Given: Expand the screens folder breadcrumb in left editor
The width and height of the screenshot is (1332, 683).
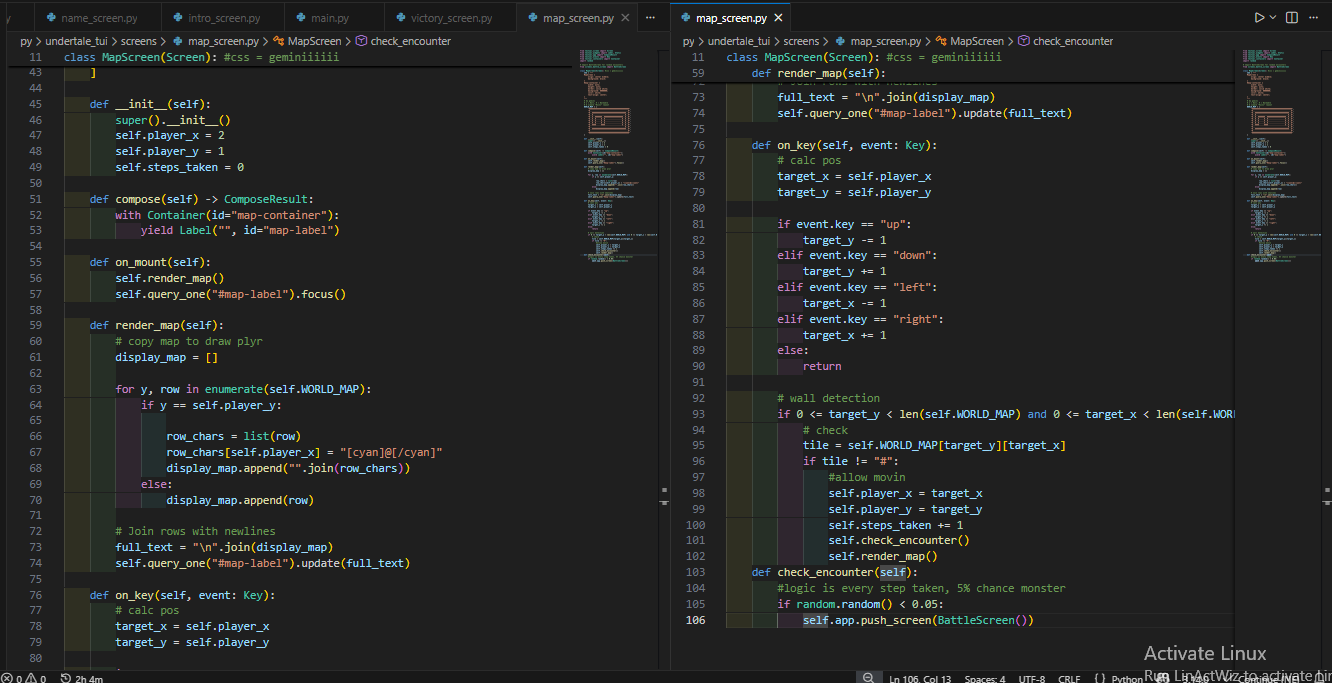Looking at the screenshot, I should coord(138,41).
